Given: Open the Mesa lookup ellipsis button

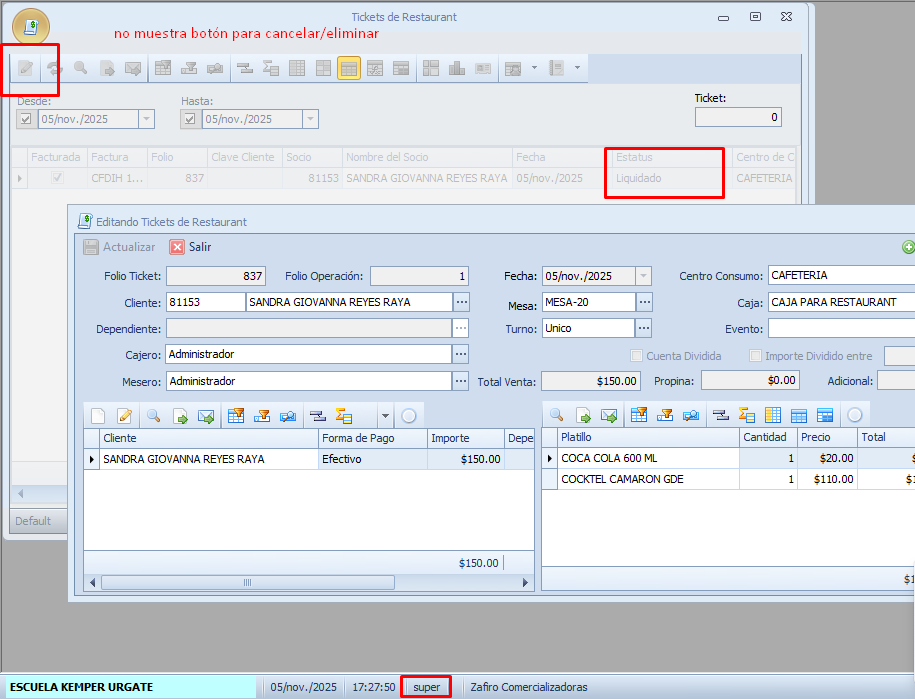Looking at the screenshot, I should (645, 302).
